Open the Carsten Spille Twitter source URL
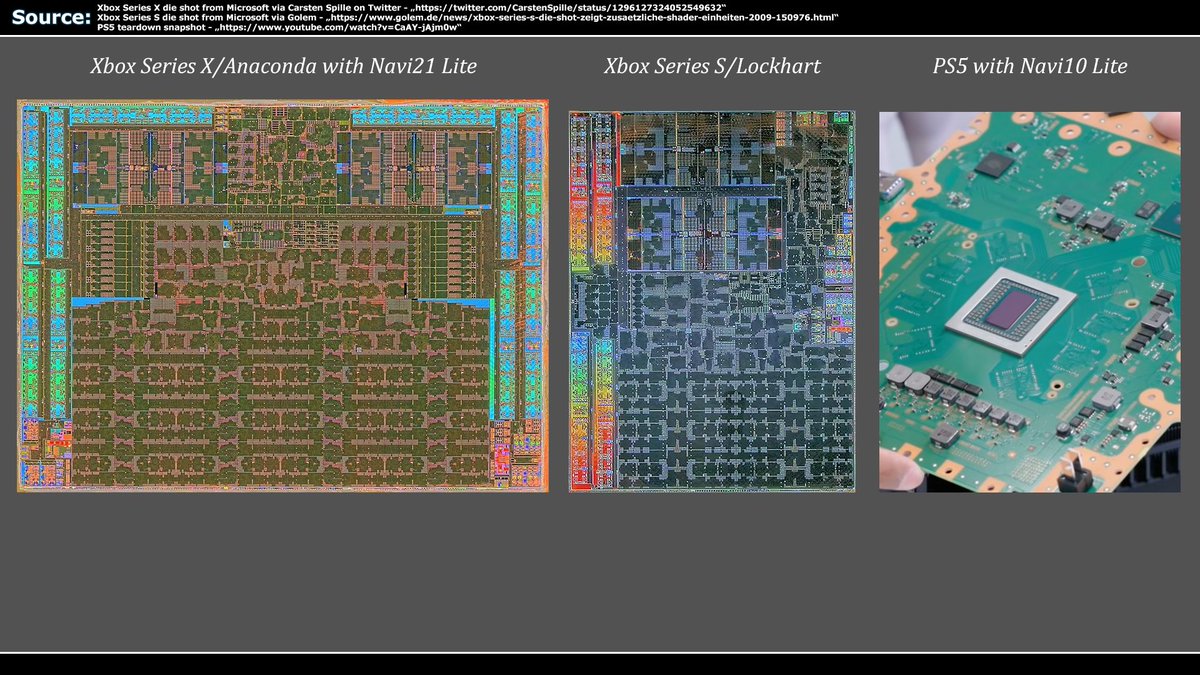The image size is (1200, 675). (x=571, y=8)
